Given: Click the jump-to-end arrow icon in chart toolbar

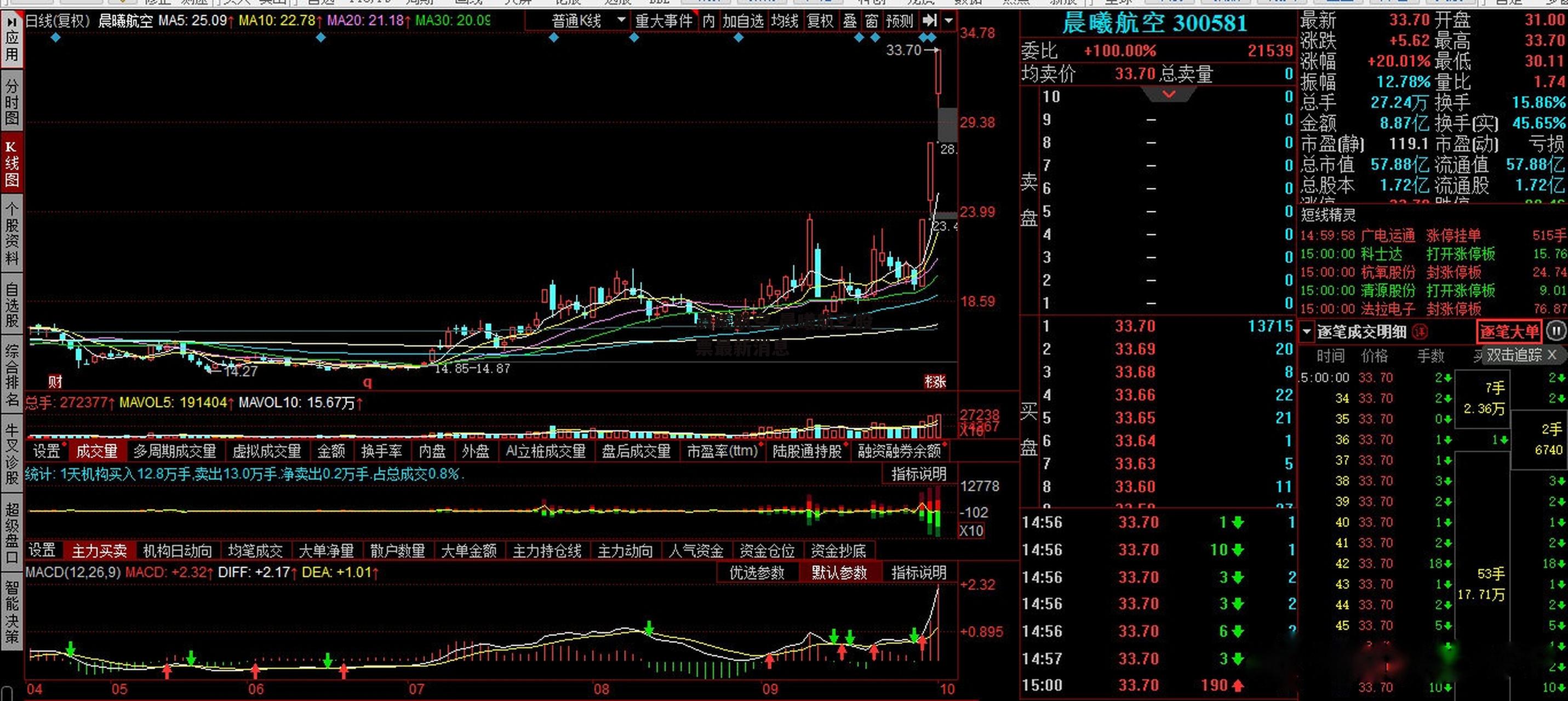Looking at the screenshot, I should pyautogui.click(x=929, y=21).
